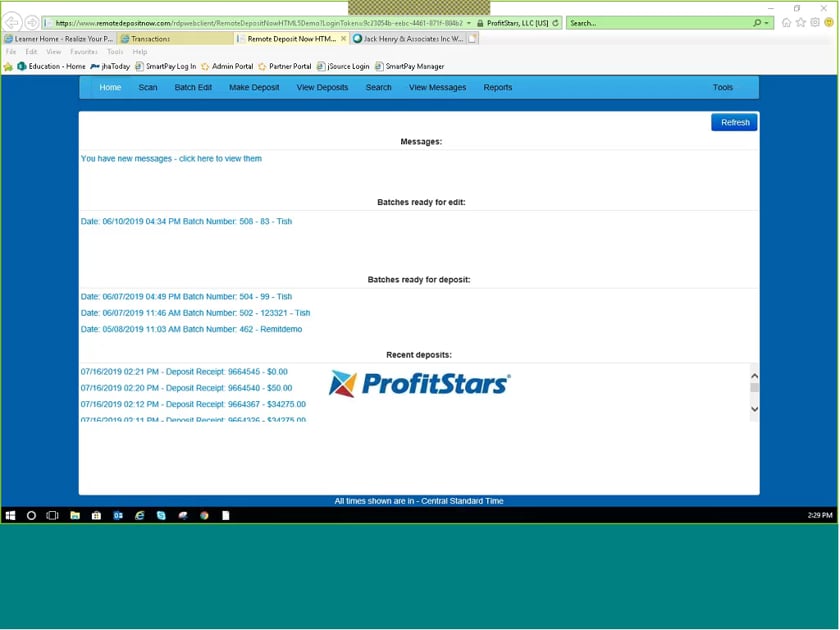Close the Remote Deposit Now tab with its X

343,39
